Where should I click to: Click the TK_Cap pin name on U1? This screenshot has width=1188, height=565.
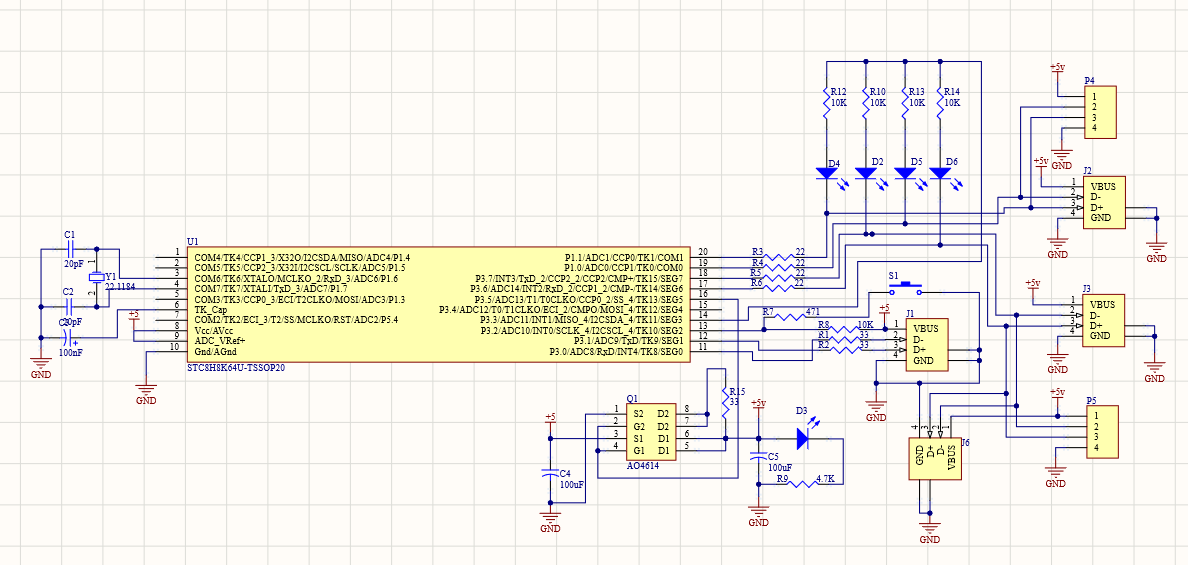211,311
